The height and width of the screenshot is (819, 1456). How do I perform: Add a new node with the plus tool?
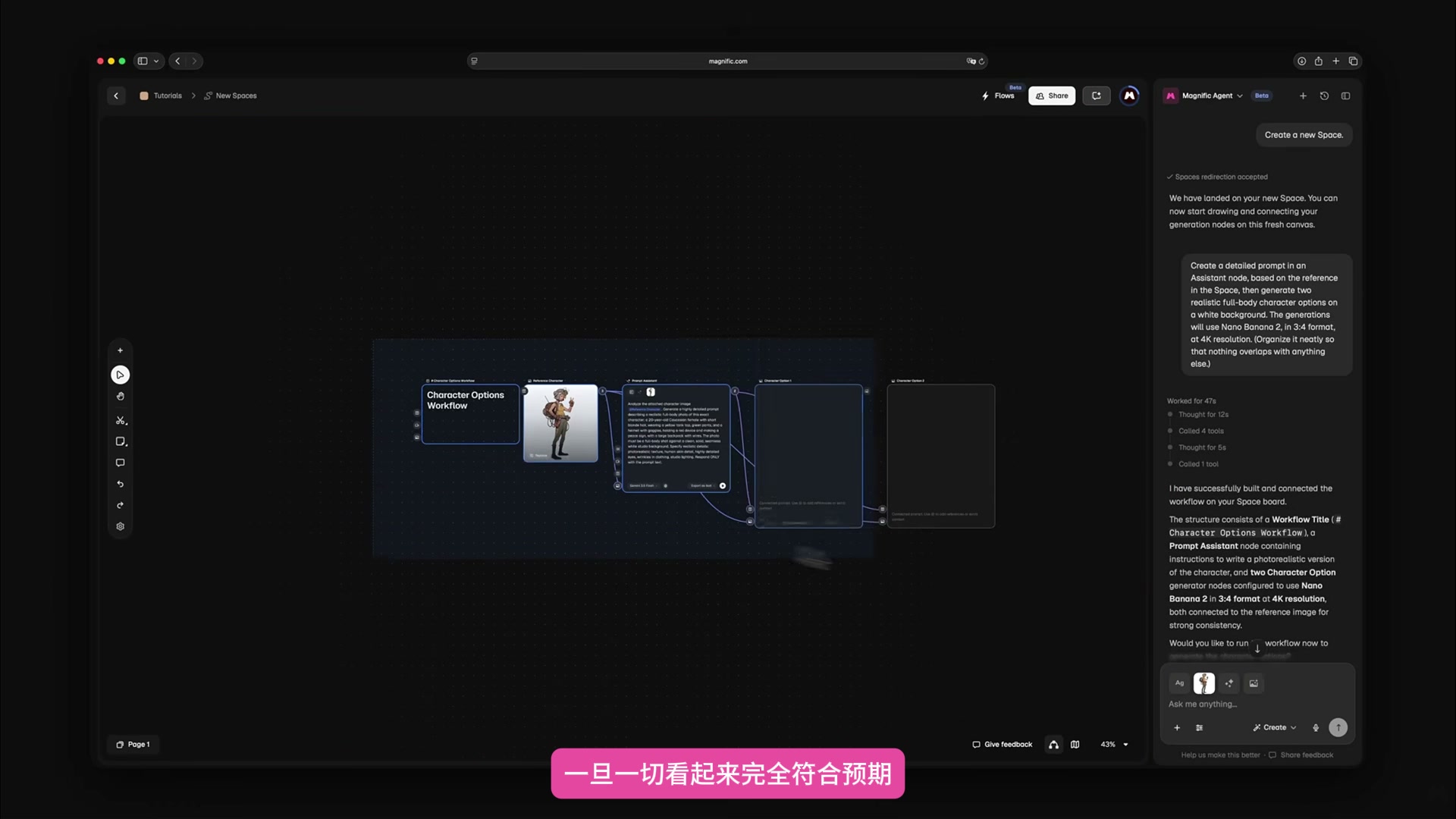tap(120, 350)
